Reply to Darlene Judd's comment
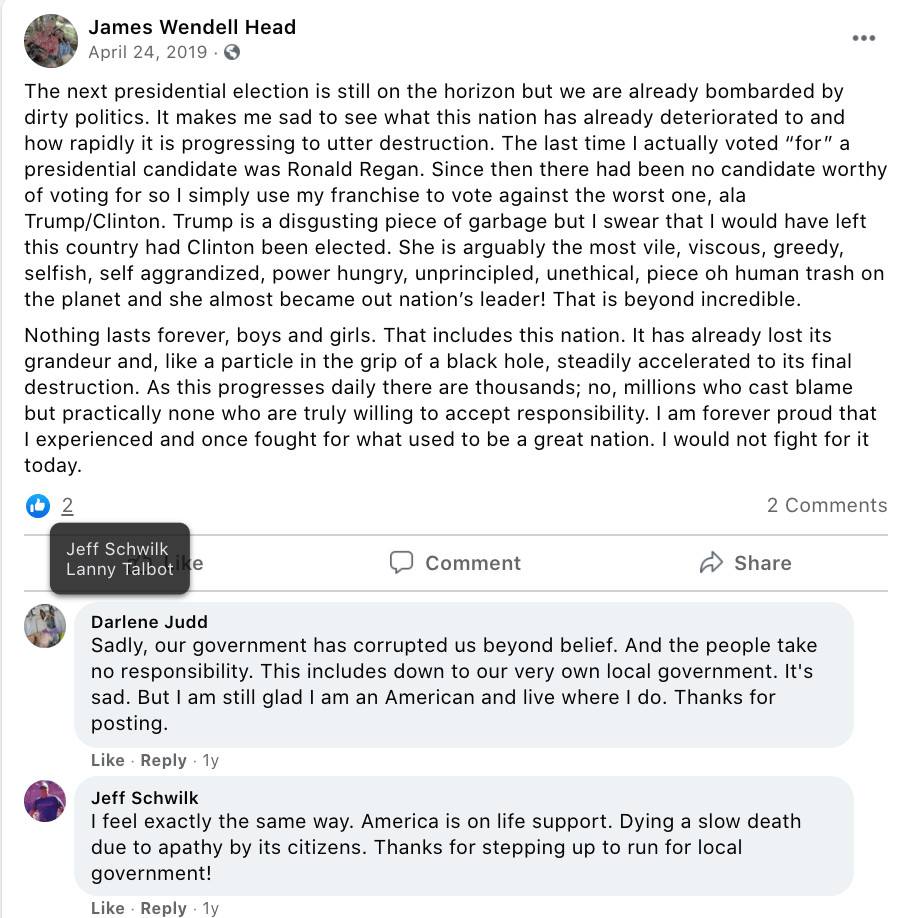904x918 pixels. [x=163, y=760]
